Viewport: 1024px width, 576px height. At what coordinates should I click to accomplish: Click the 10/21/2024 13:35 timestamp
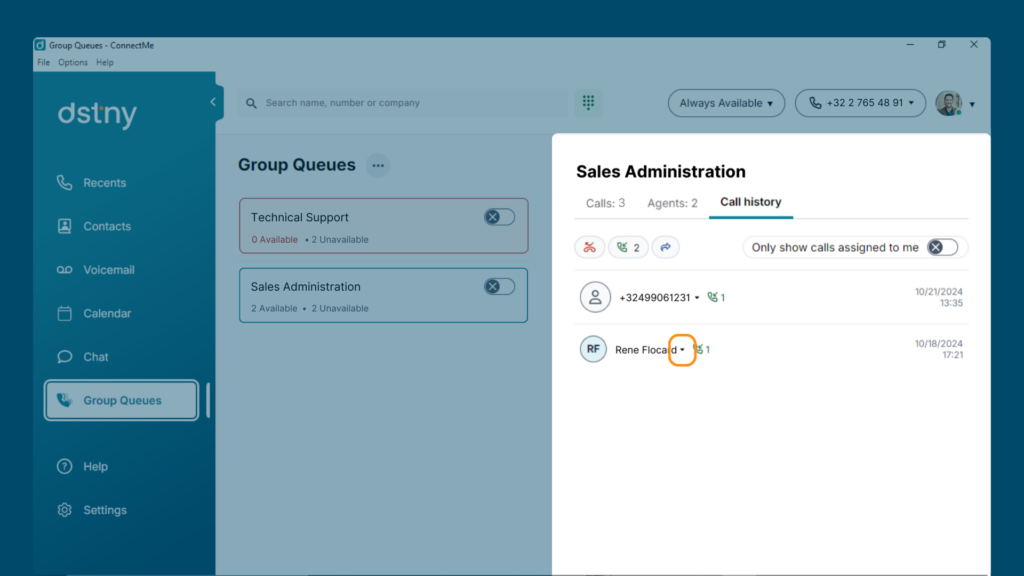click(938, 297)
